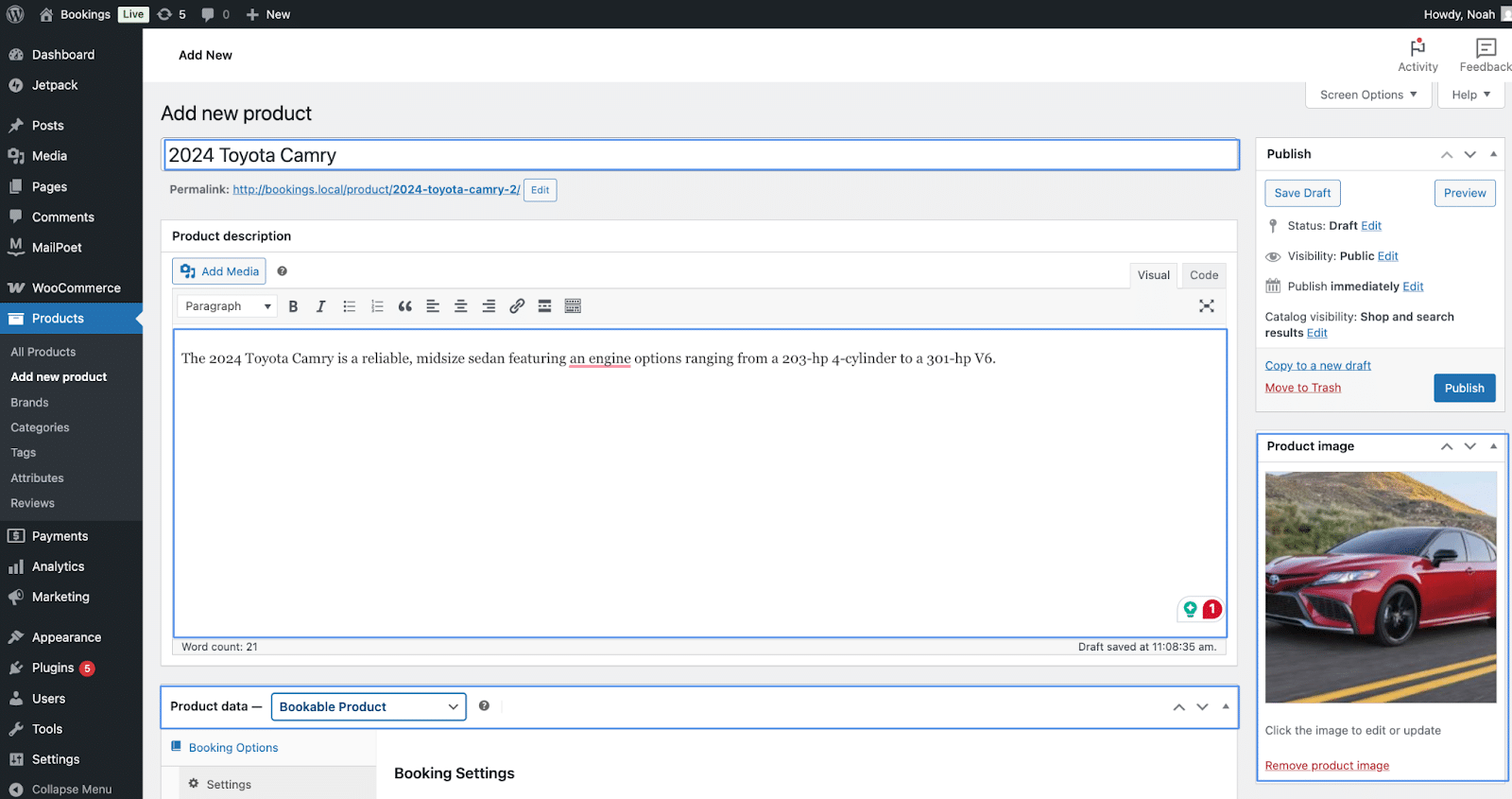Apply blockquote formatting
The height and width of the screenshot is (799, 1512).
[x=404, y=306]
